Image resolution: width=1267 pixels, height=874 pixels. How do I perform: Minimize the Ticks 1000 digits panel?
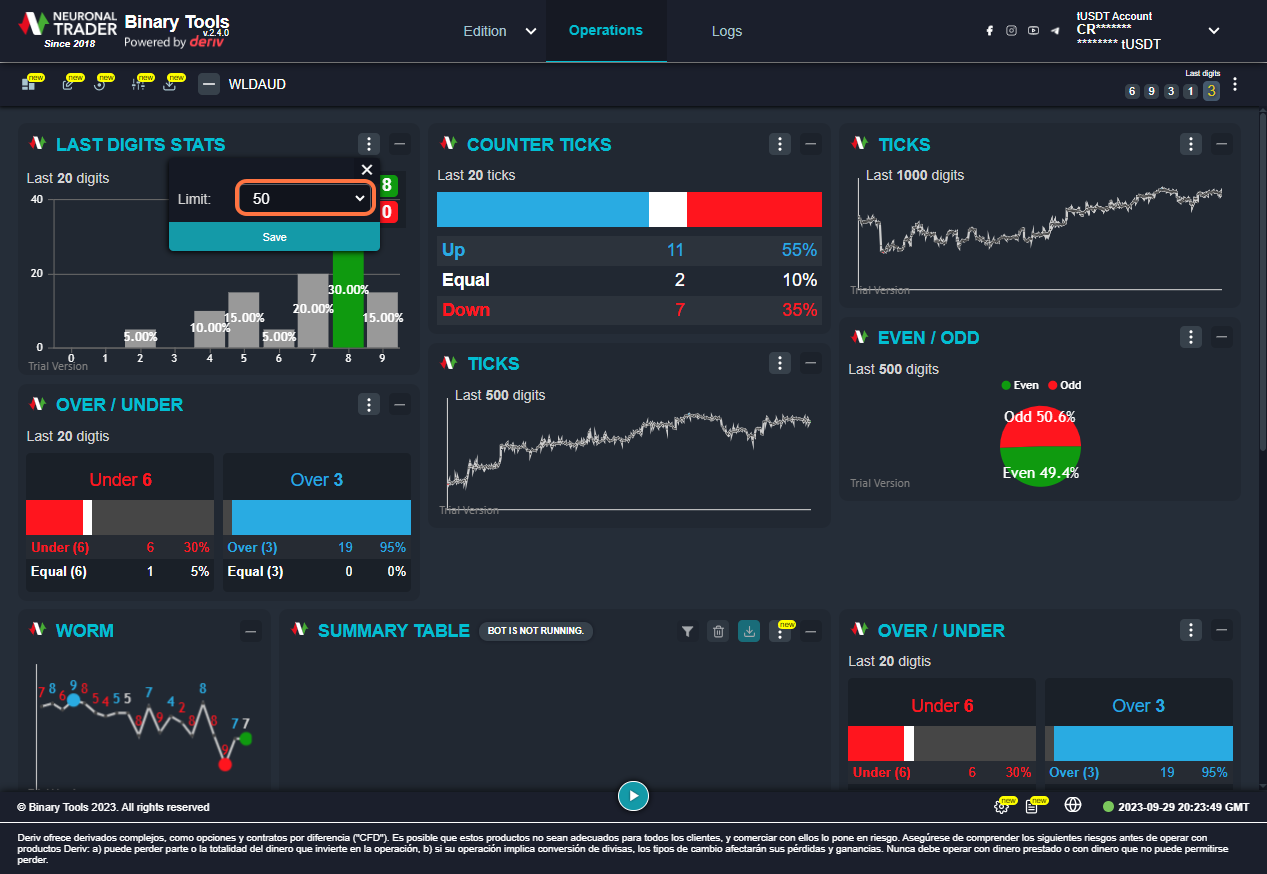pos(1221,144)
